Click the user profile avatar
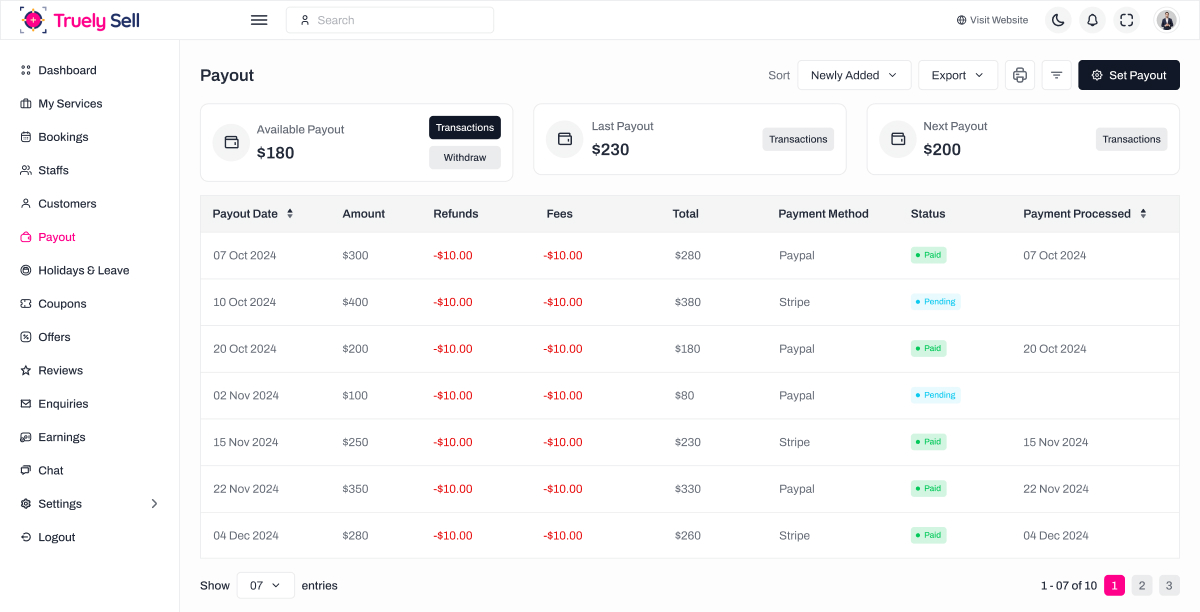 [1166, 20]
